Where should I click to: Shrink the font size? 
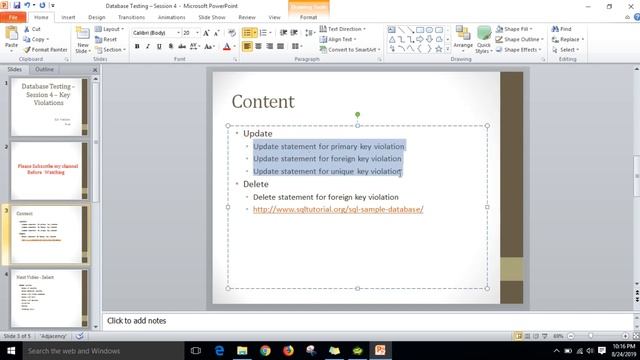point(217,33)
